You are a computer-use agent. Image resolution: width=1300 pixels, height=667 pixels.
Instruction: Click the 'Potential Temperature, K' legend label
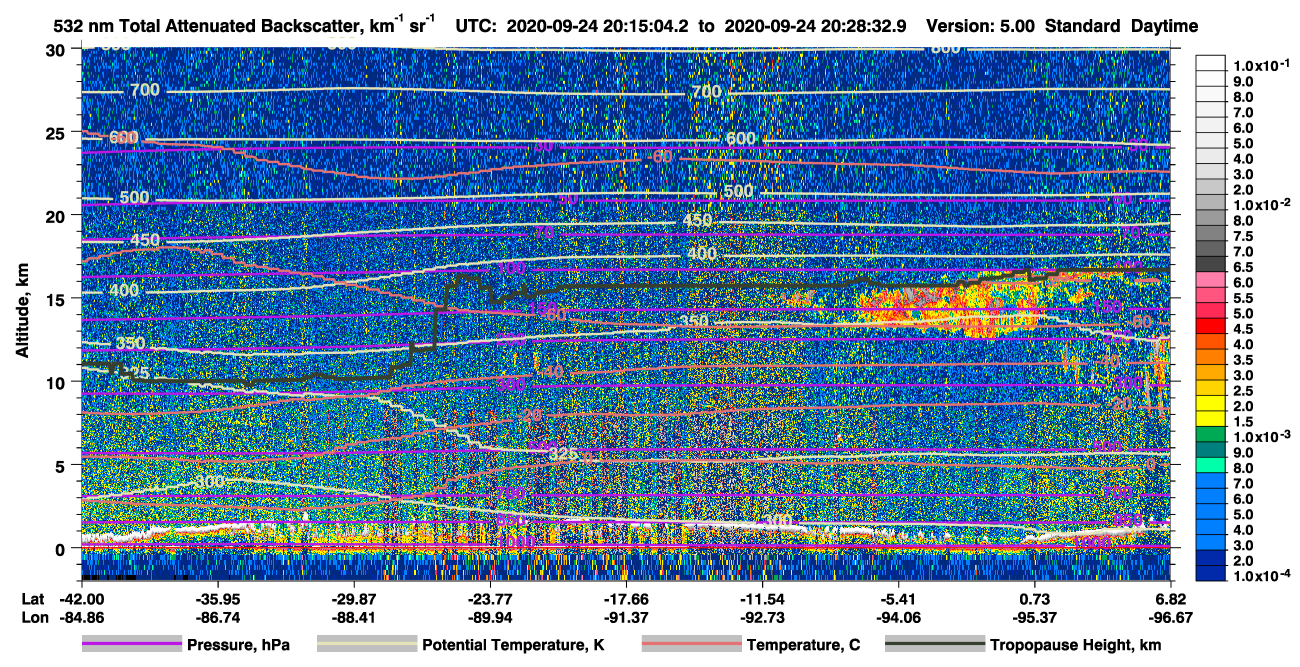coord(513,646)
